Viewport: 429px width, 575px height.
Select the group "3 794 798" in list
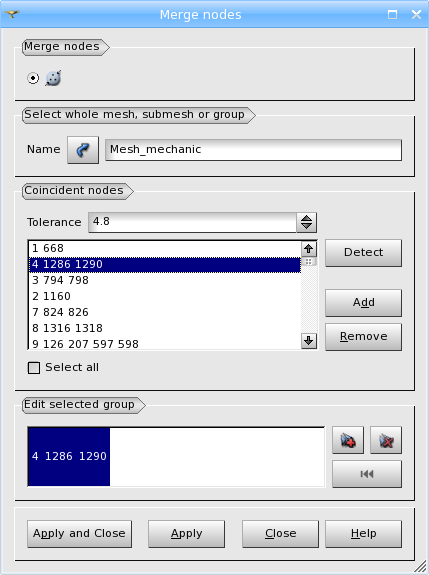pos(165,280)
